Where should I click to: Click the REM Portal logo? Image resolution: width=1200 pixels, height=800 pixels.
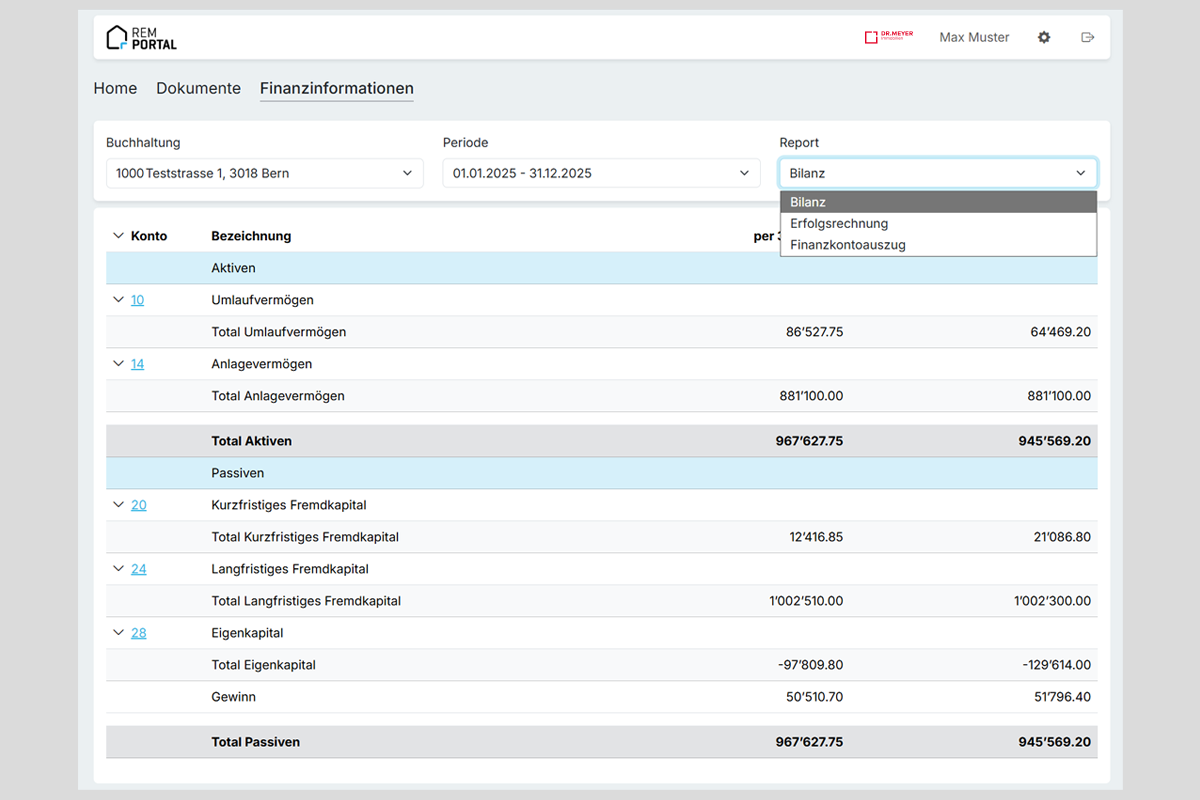141,38
